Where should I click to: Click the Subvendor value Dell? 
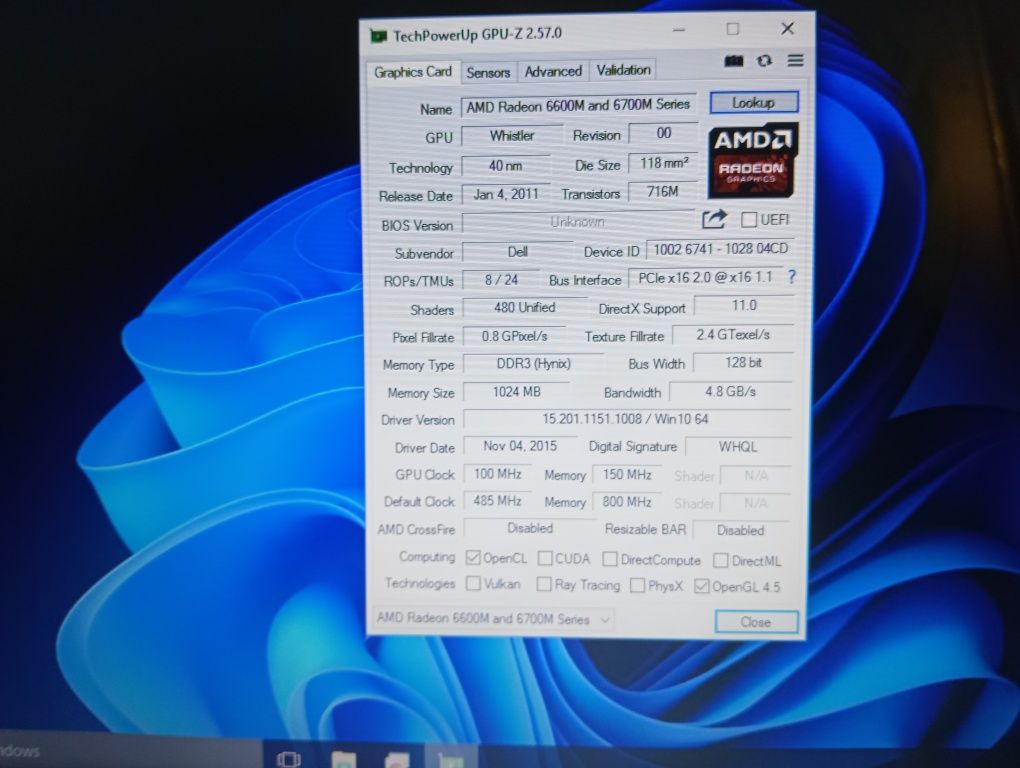coord(517,251)
